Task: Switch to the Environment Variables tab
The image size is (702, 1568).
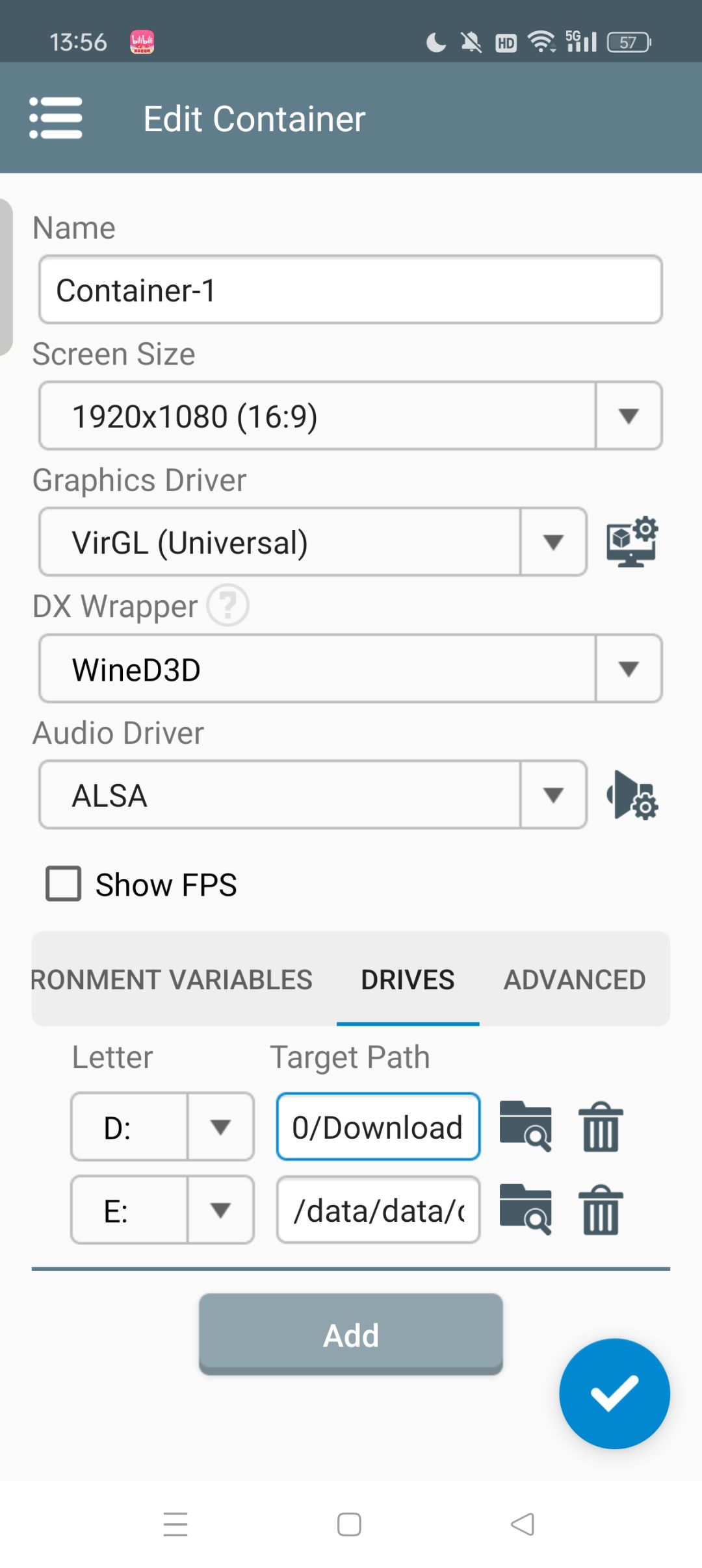Action: point(172,980)
